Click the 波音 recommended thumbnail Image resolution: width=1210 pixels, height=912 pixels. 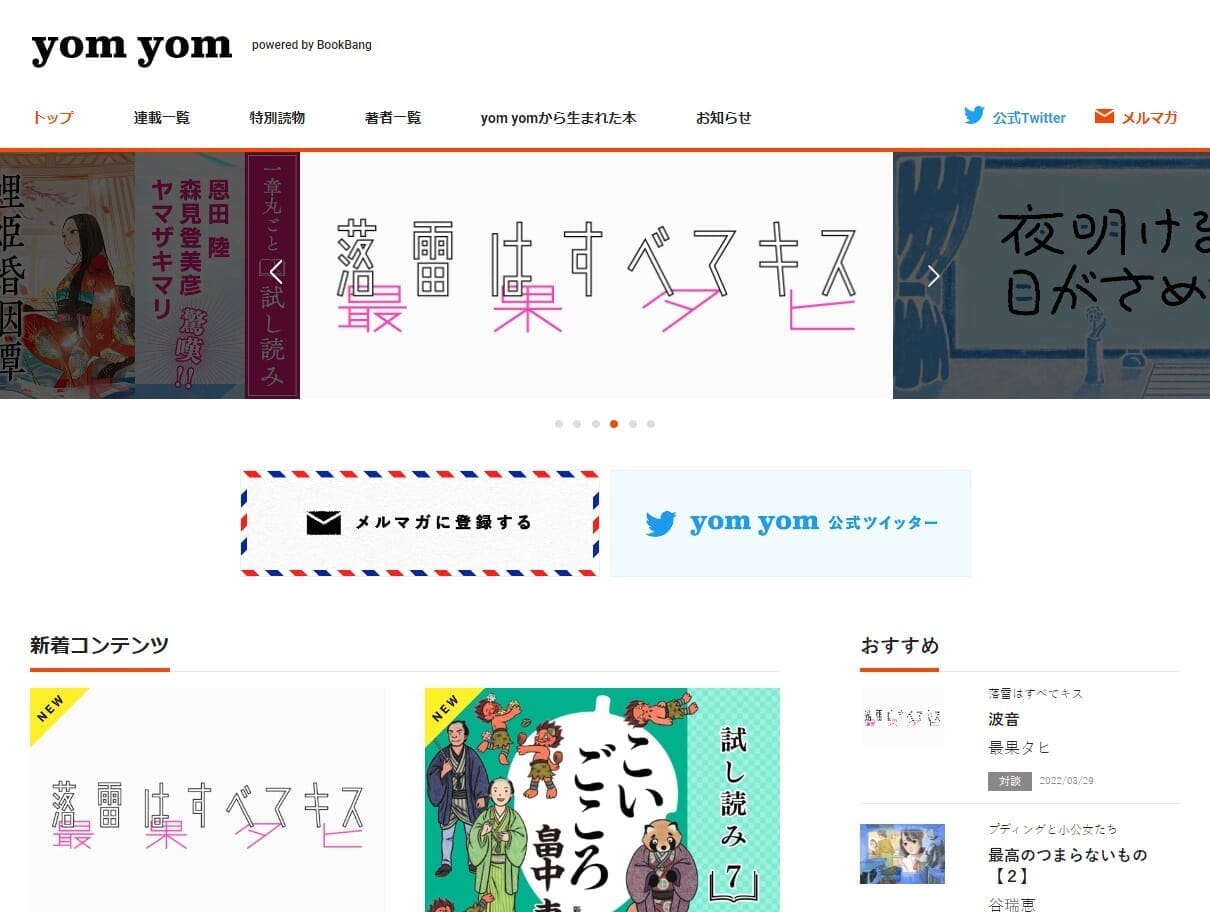[902, 718]
